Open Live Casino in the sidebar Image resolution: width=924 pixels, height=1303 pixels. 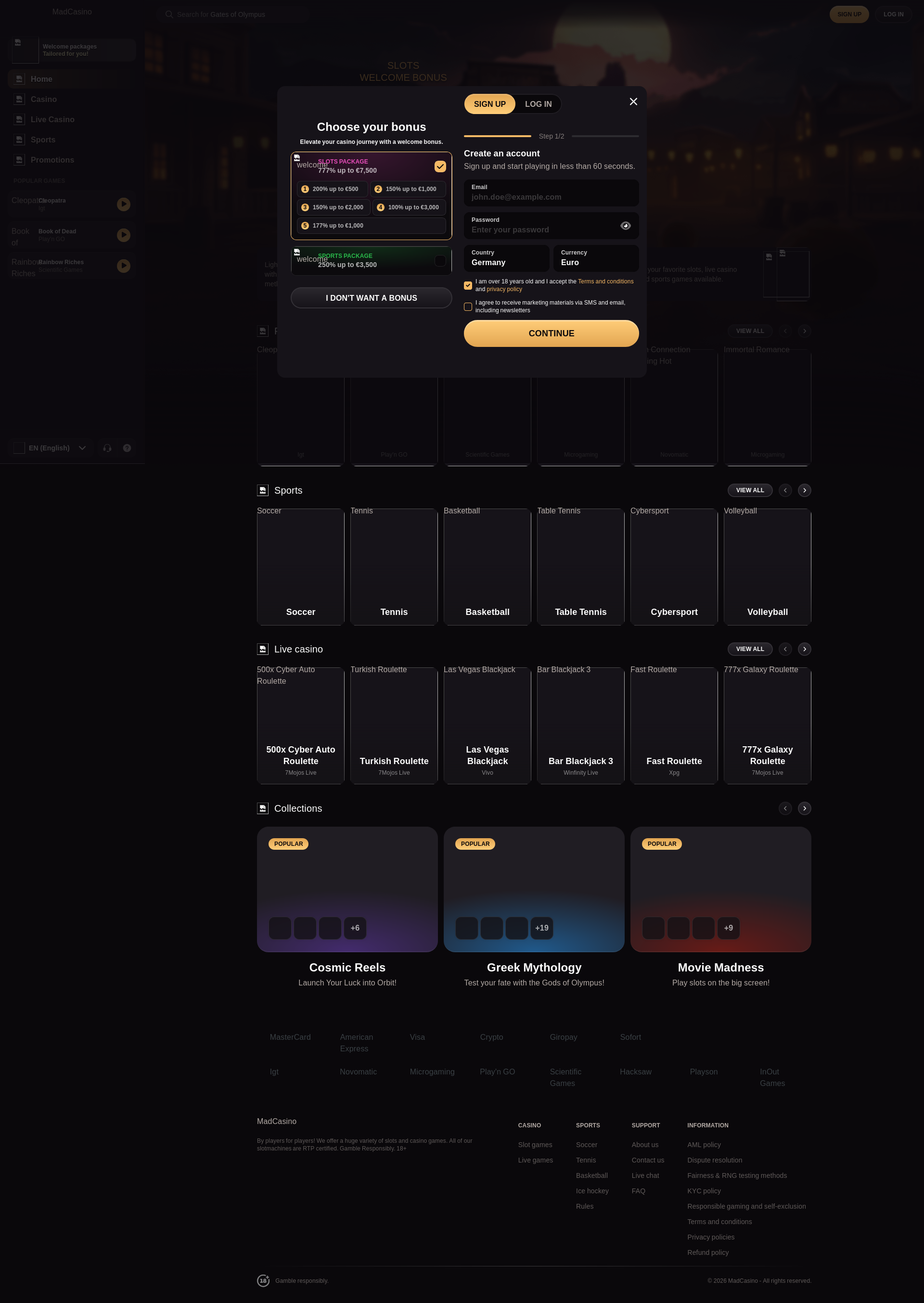tap(72, 119)
